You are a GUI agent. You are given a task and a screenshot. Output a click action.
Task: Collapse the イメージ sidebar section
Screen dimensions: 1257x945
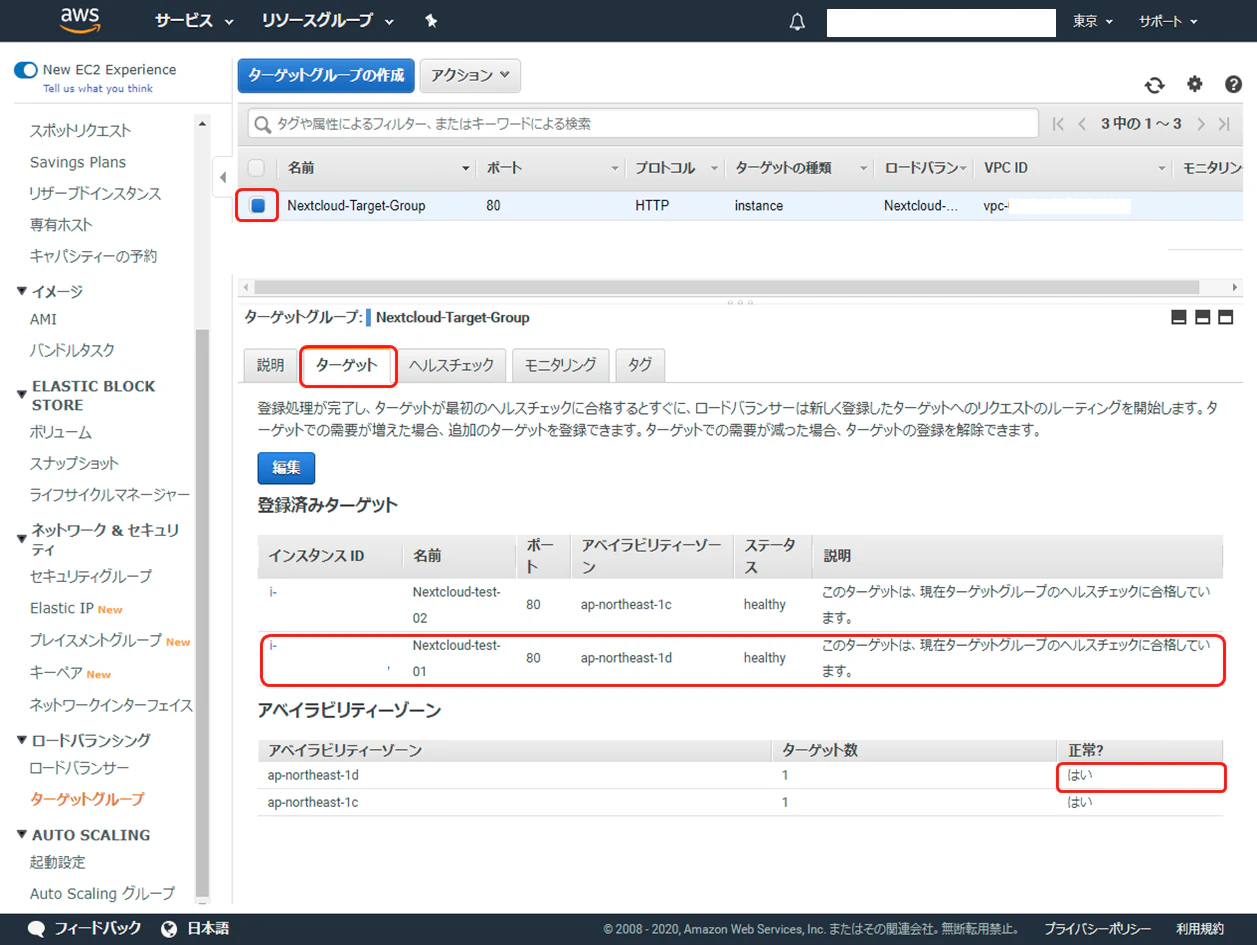(x=23, y=292)
